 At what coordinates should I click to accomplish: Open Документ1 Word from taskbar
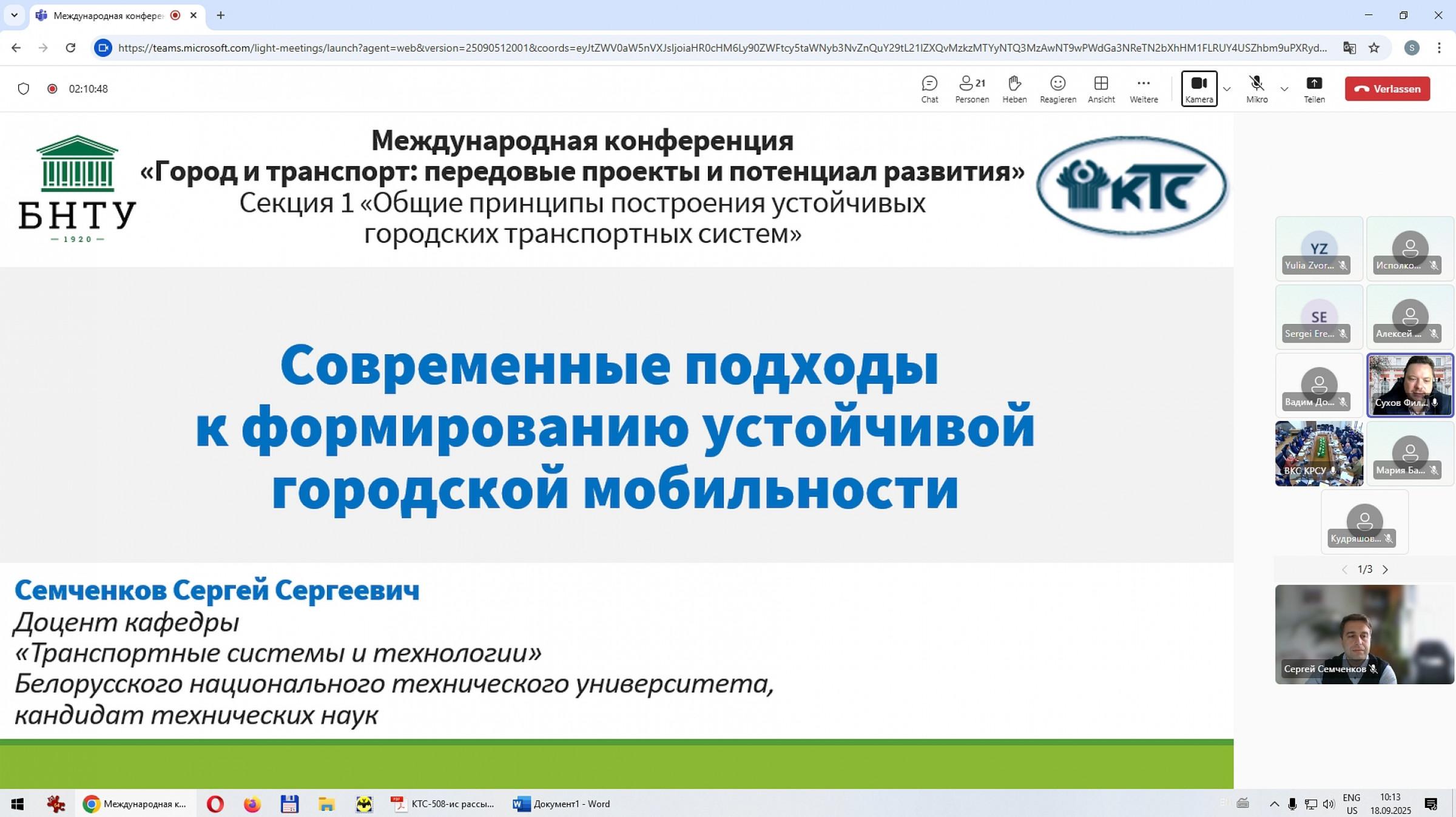pos(562,804)
